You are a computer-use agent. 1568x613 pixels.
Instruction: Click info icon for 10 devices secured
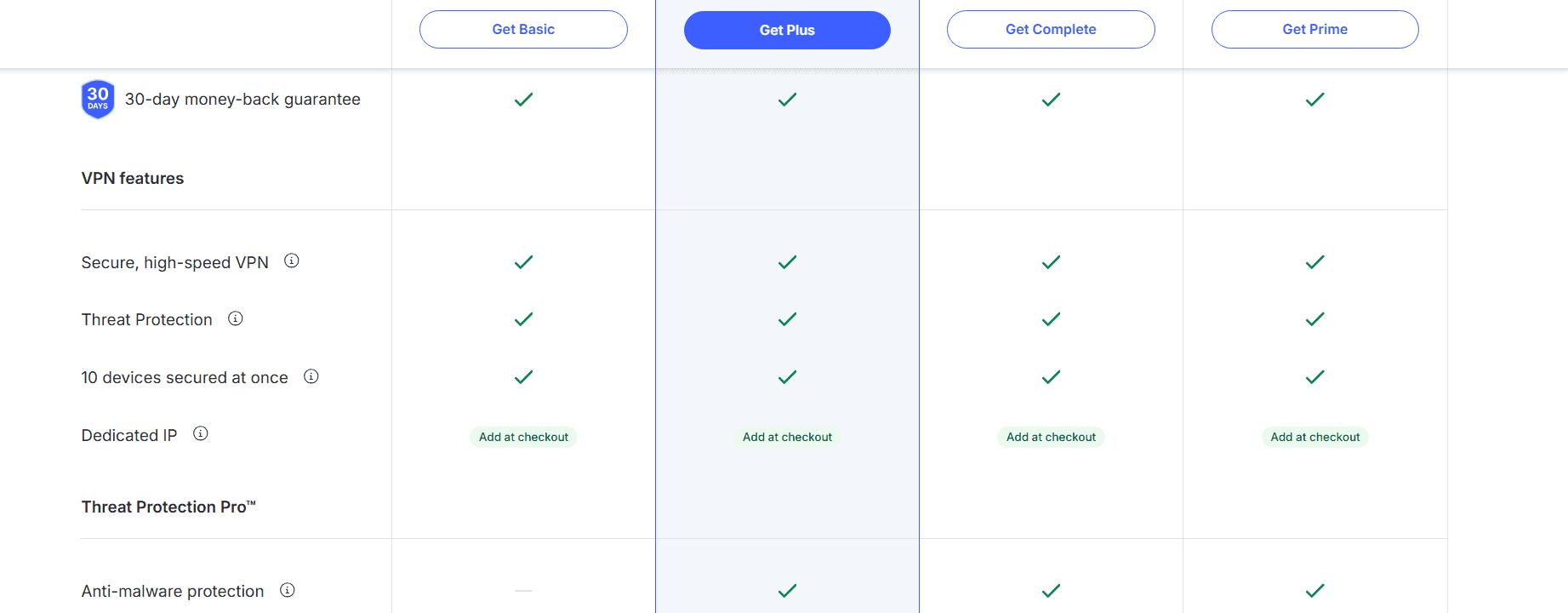[x=311, y=376]
